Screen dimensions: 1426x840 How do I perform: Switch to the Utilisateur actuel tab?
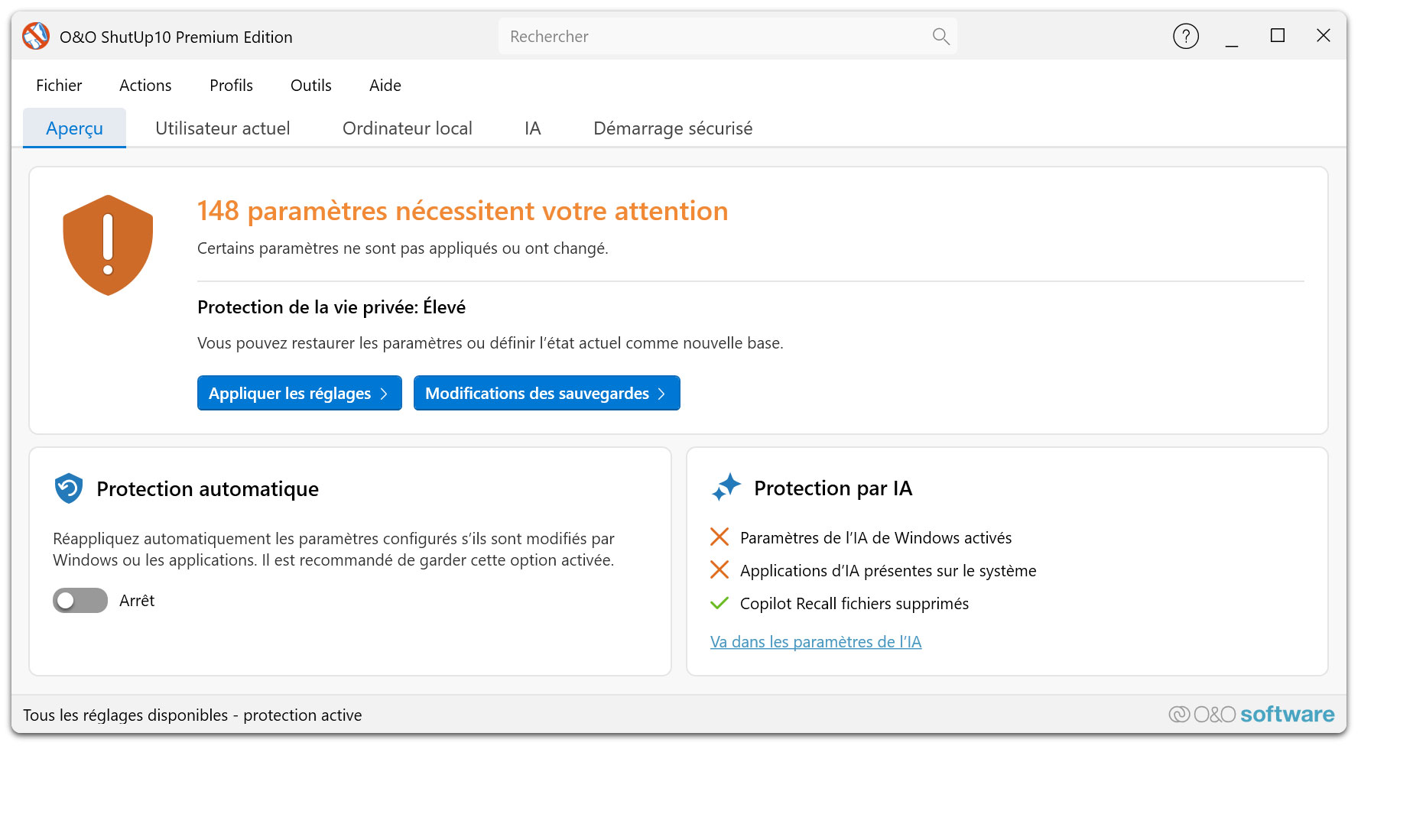coord(223,128)
